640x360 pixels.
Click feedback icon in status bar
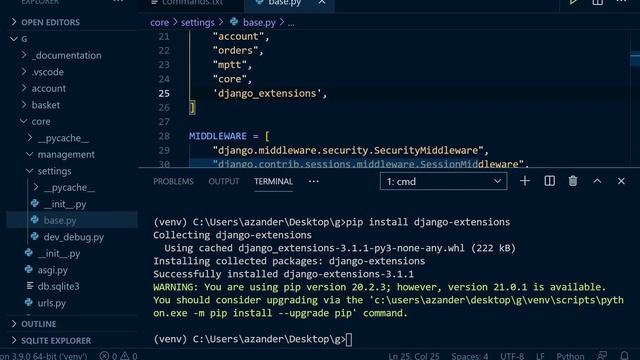pyautogui.click(x=602, y=356)
